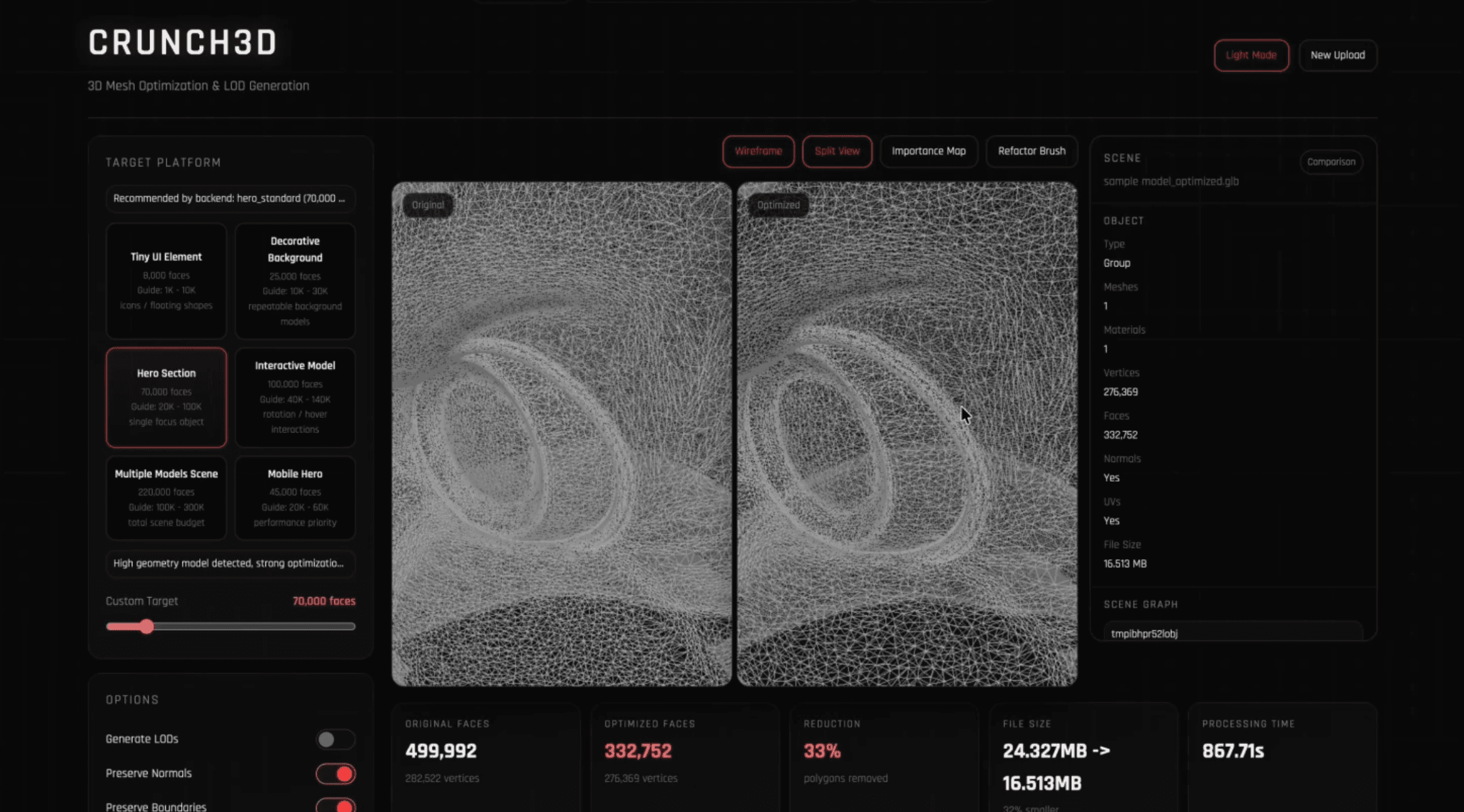Disable the Preserve Normals switch

(x=335, y=774)
